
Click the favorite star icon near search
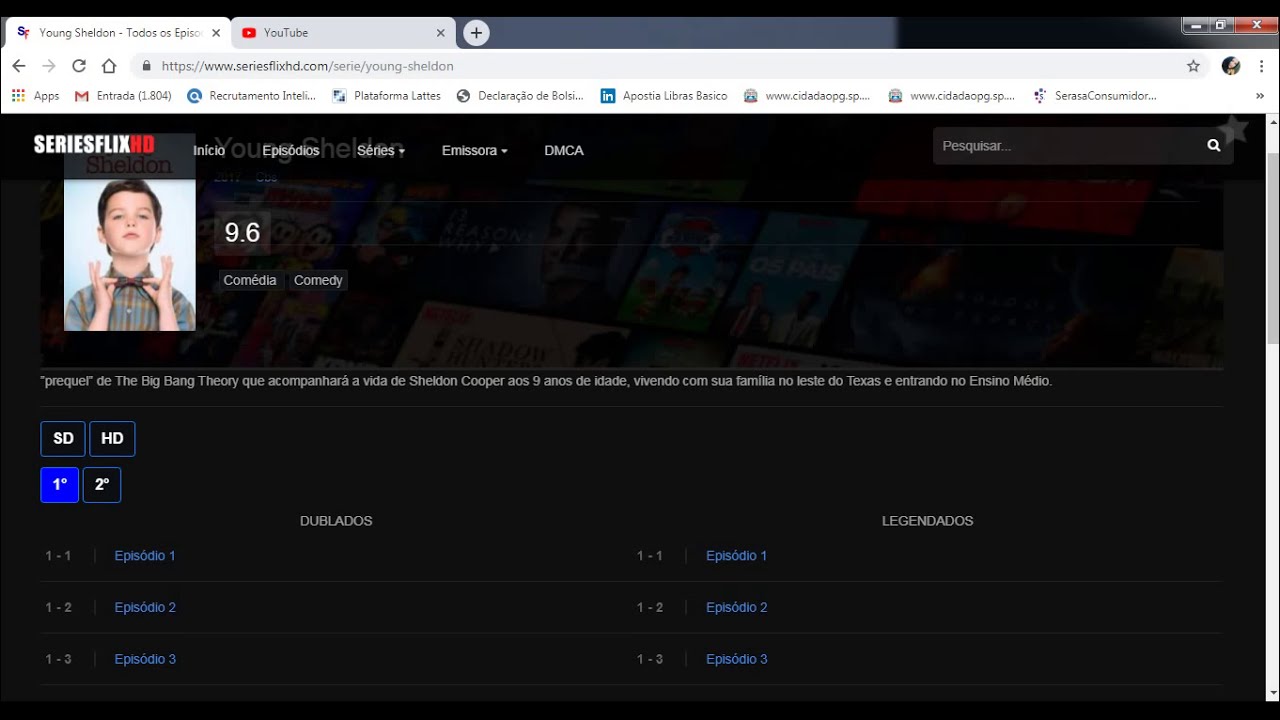click(x=1234, y=128)
